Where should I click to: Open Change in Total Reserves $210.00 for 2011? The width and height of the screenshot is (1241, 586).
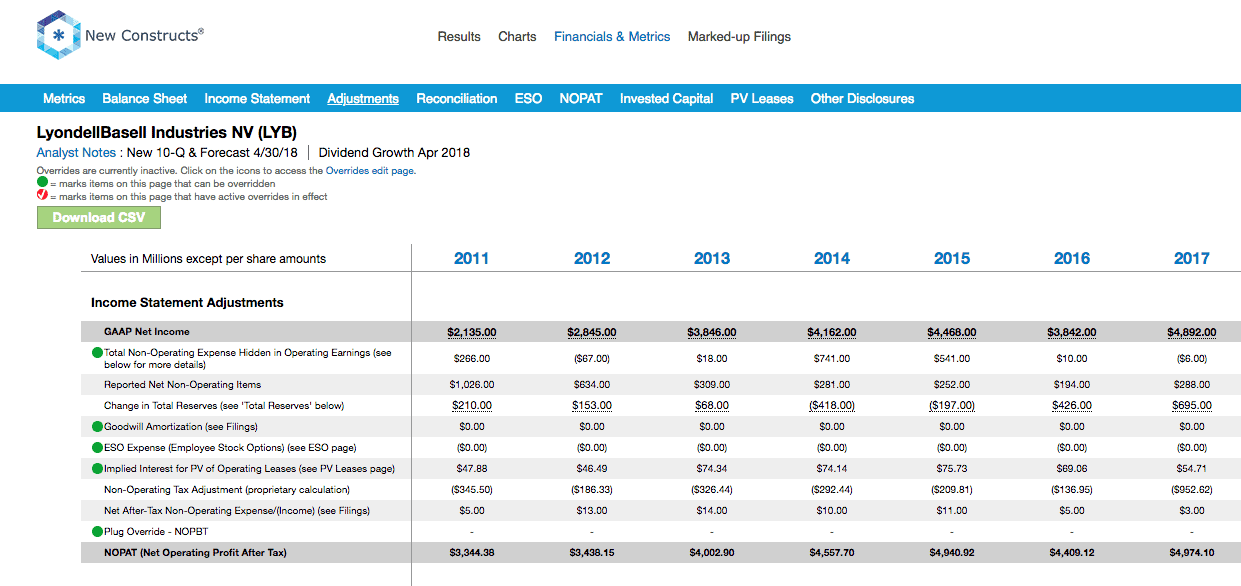pyautogui.click(x=472, y=406)
